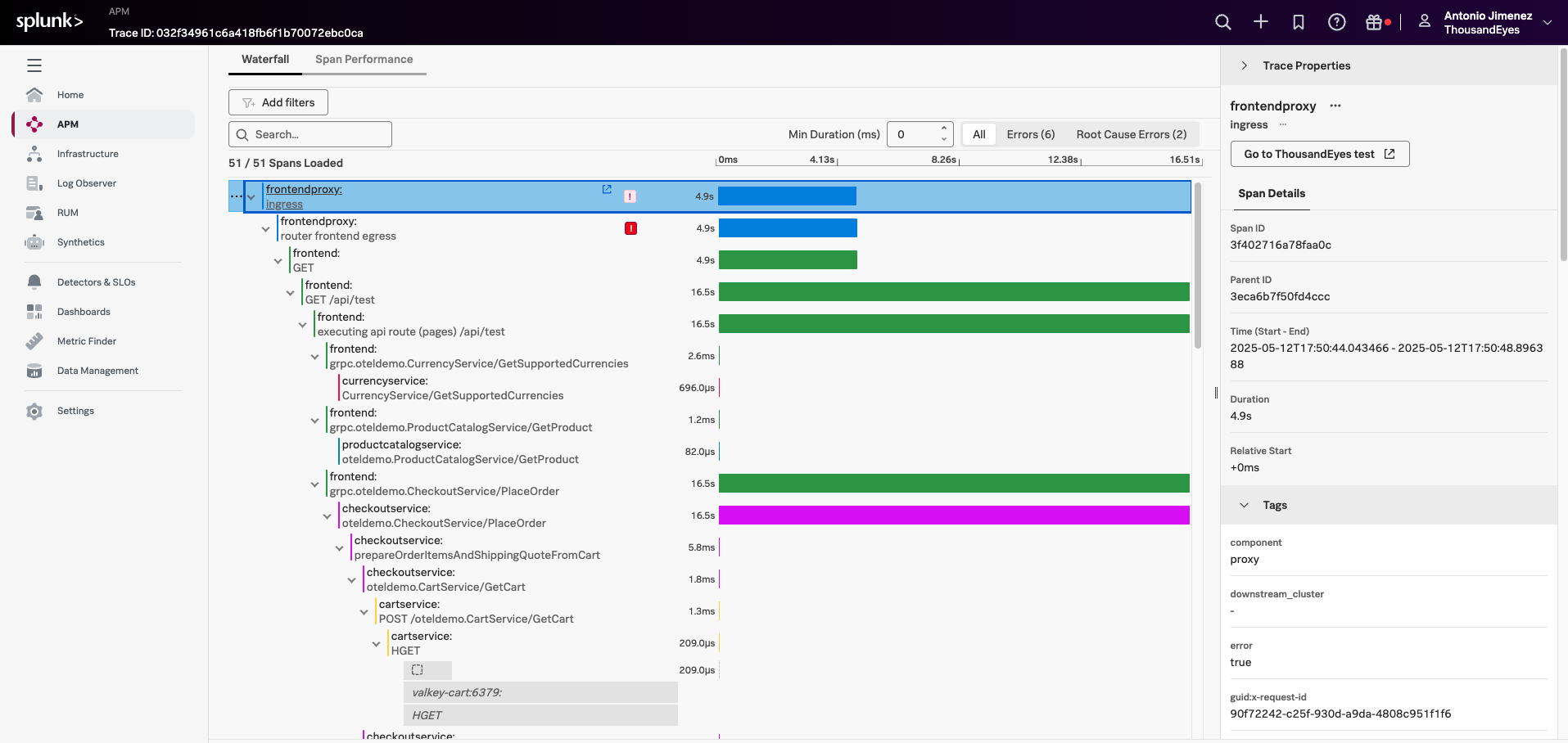This screenshot has width=1568, height=743.
Task: Click the plus icon to add content
Action: [1261, 22]
